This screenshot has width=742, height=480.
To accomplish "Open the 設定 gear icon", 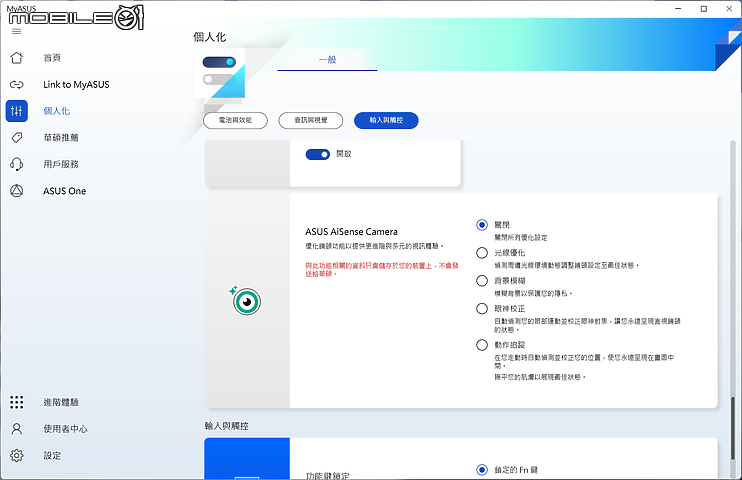I will [x=17, y=455].
